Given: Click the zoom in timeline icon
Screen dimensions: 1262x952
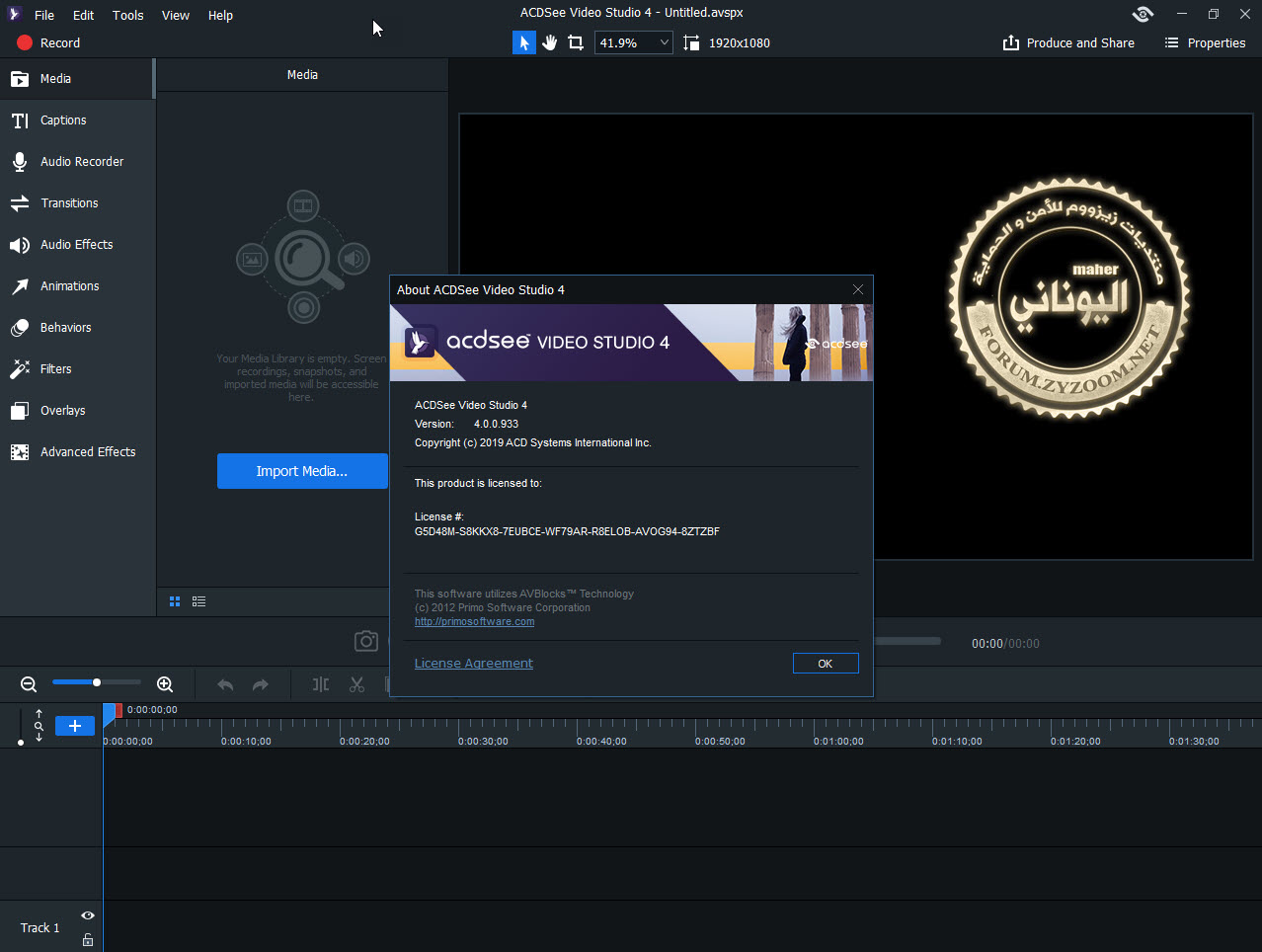Looking at the screenshot, I should (165, 684).
